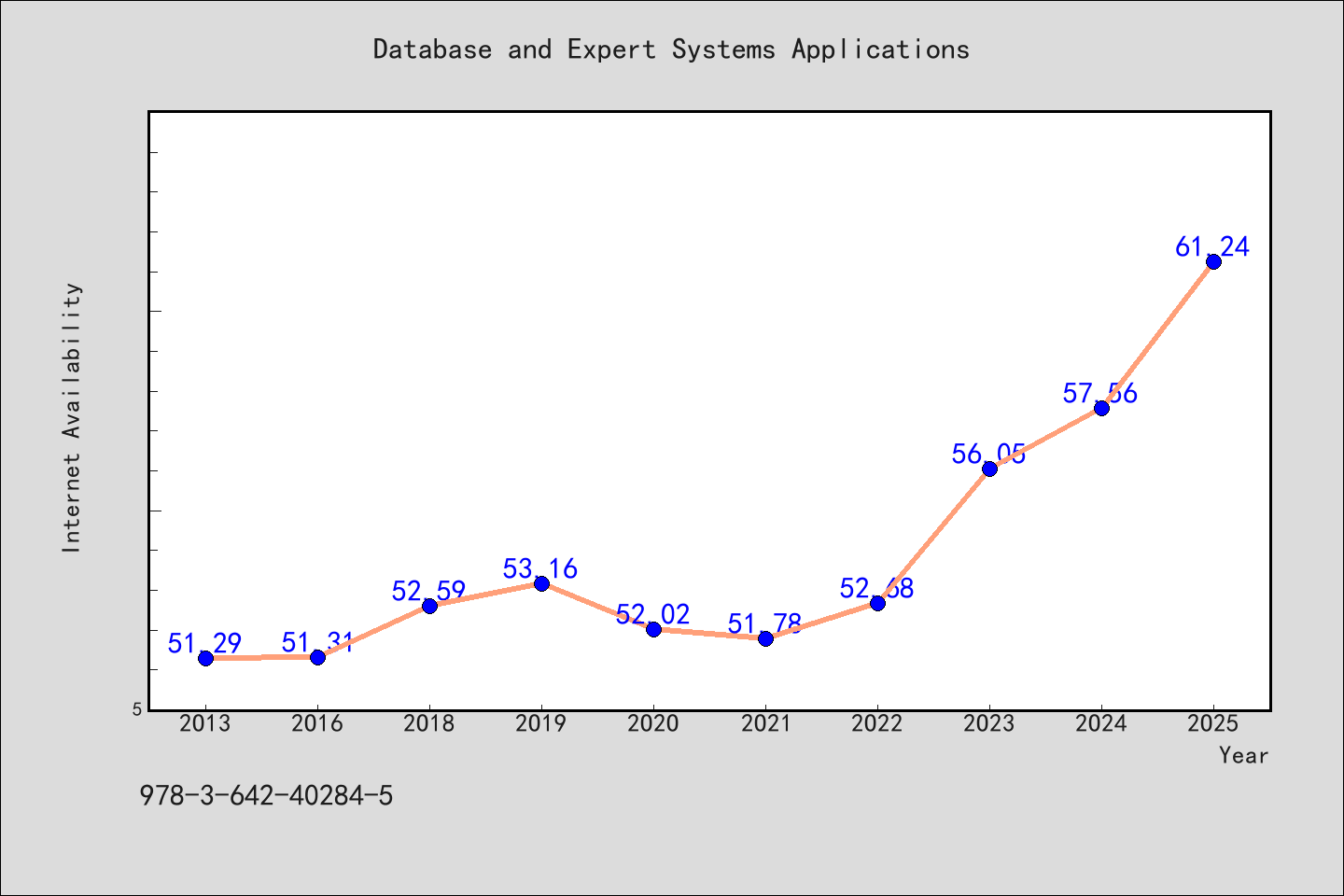Click the 2022 data point marker
The width and height of the screenshot is (1344, 896).
tap(877, 603)
